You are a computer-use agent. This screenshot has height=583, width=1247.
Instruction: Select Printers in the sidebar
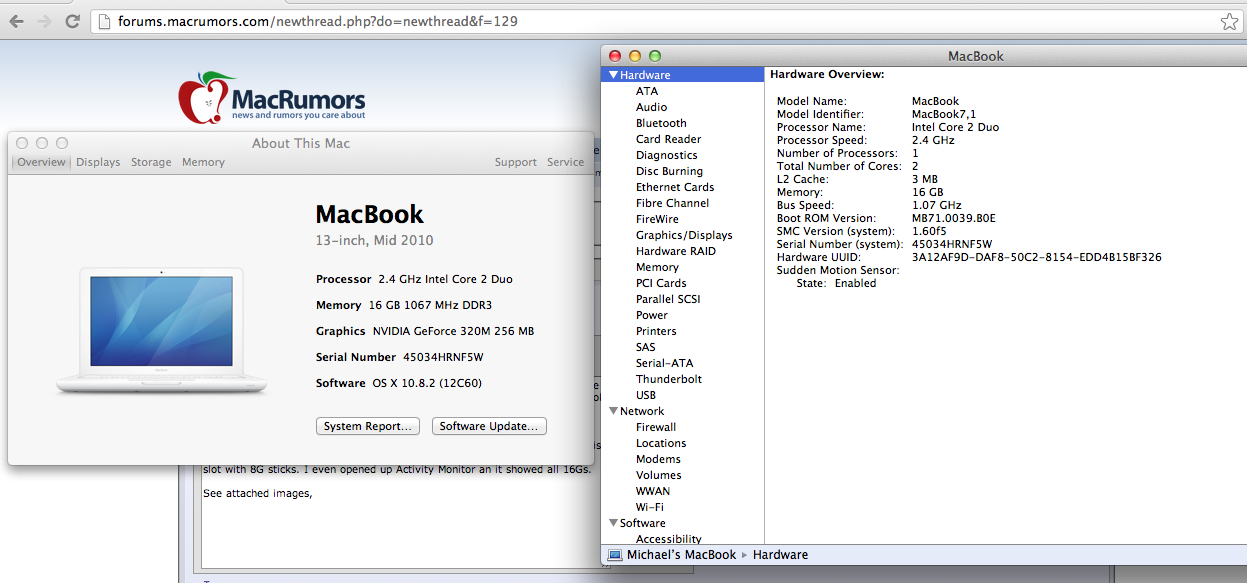(x=656, y=331)
